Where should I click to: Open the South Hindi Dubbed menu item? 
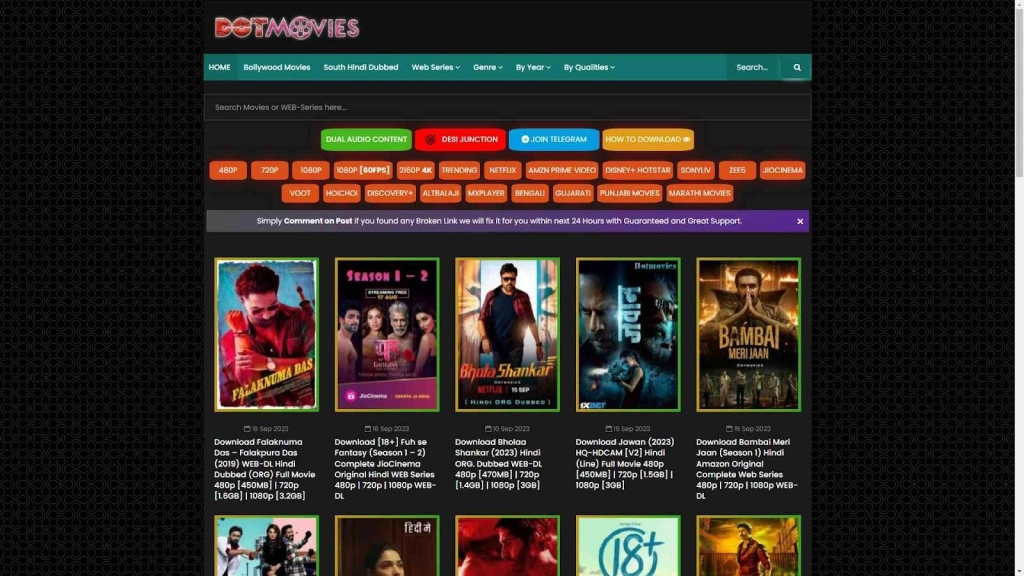coord(362,67)
